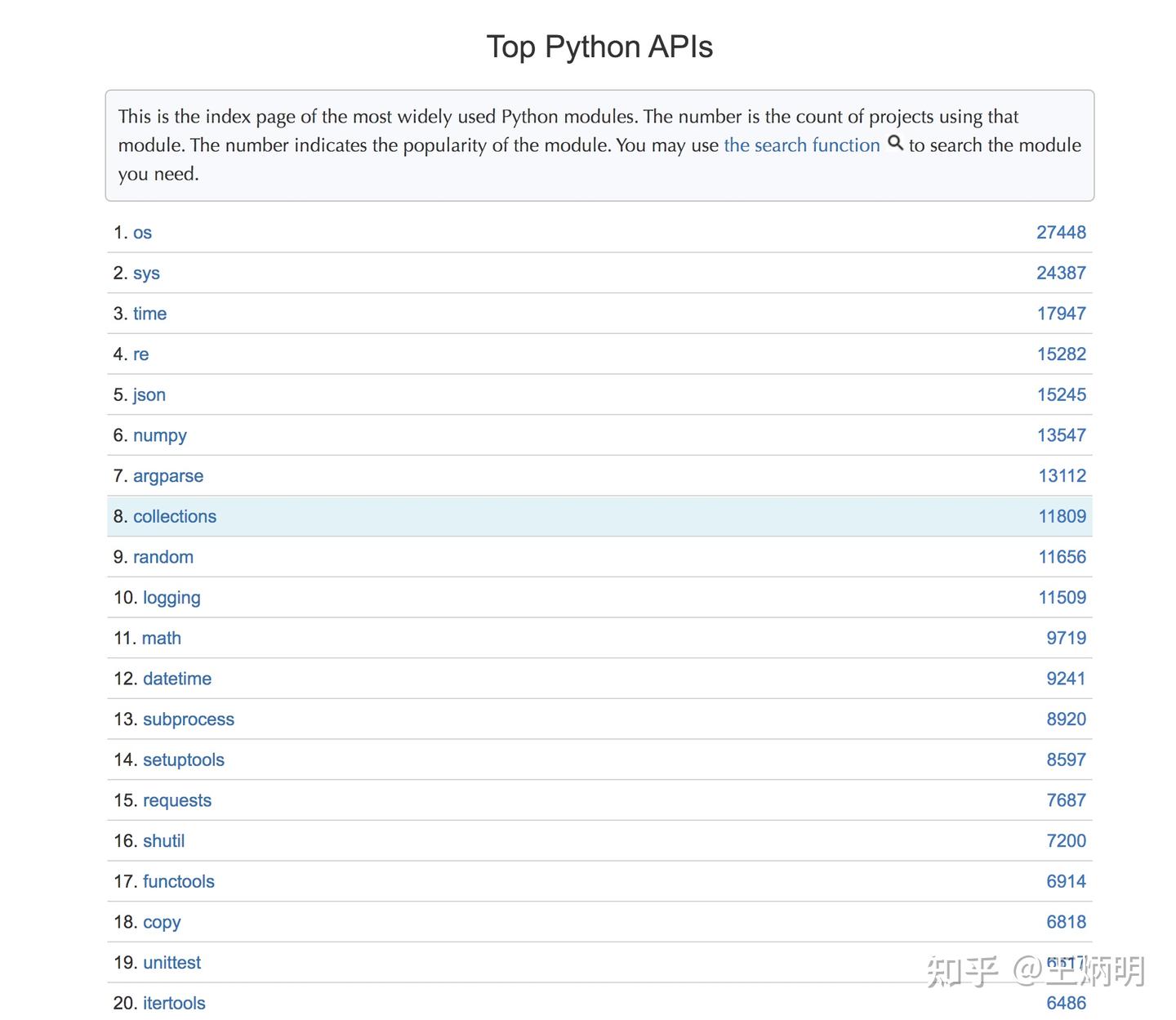Viewport: 1176px width, 1020px height.
Task: Click the 27448 count next to os
Action: [1061, 232]
